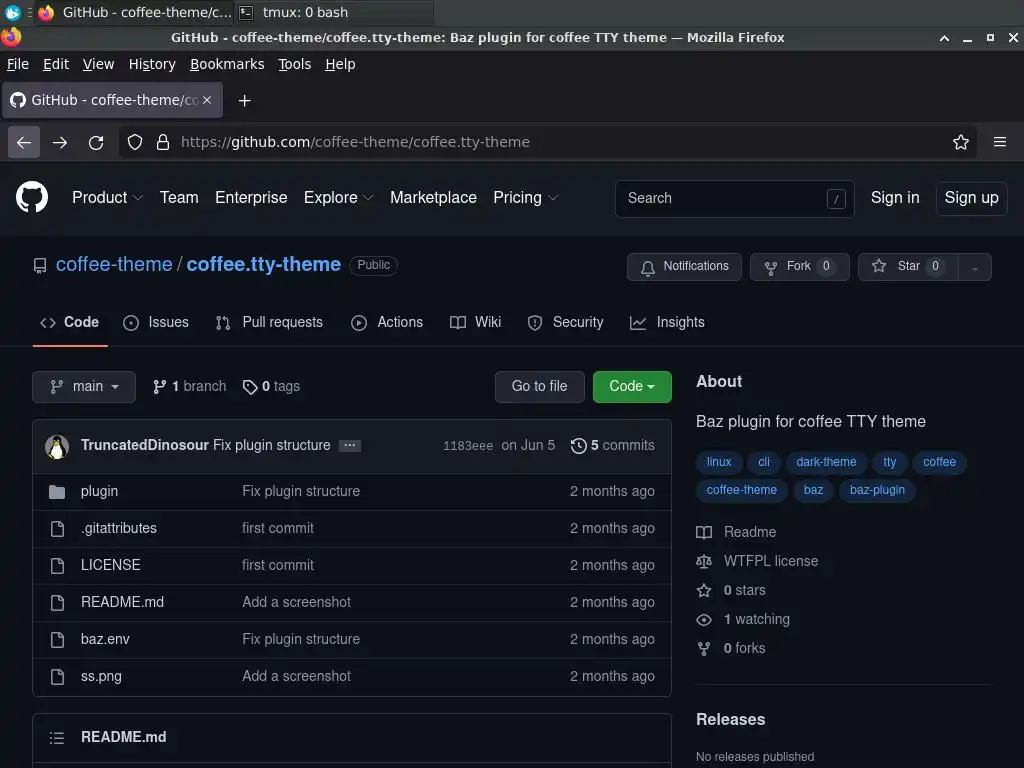The height and width of the screenshot is (768, 1024).
Task: Reload the page with the refresh icon
Action: click(96, 142)
